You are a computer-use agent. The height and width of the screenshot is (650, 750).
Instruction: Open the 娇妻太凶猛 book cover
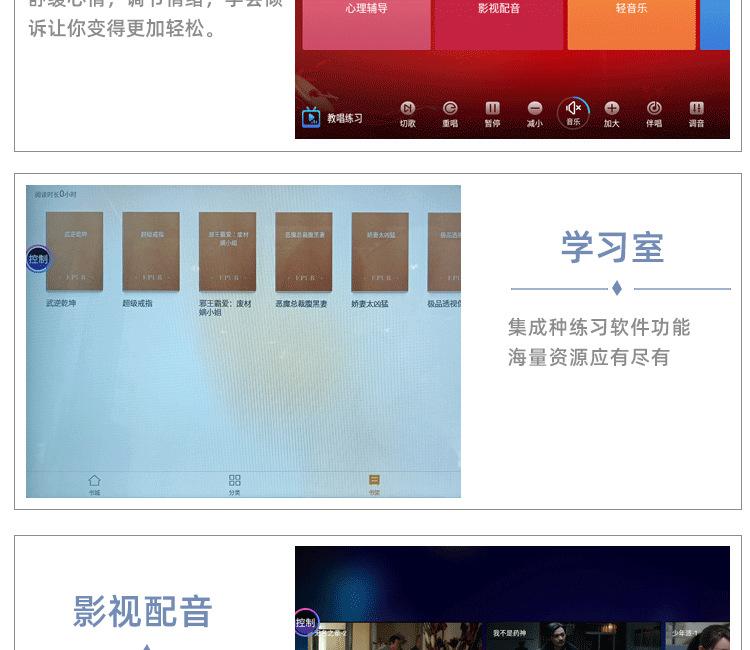pos(380,252)
